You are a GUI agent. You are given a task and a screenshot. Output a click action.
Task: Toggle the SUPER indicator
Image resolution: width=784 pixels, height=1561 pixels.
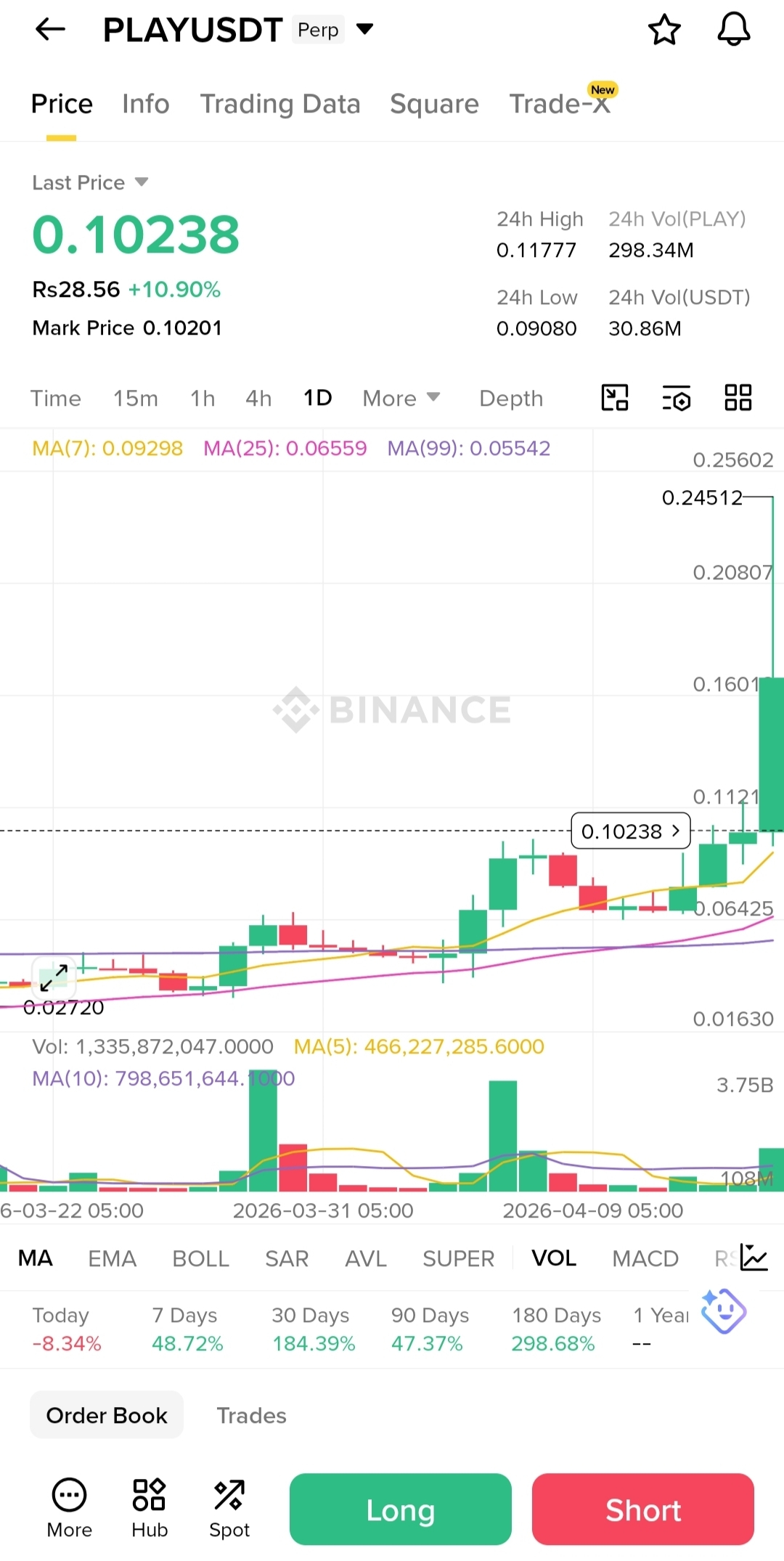tap(459, 1258)
